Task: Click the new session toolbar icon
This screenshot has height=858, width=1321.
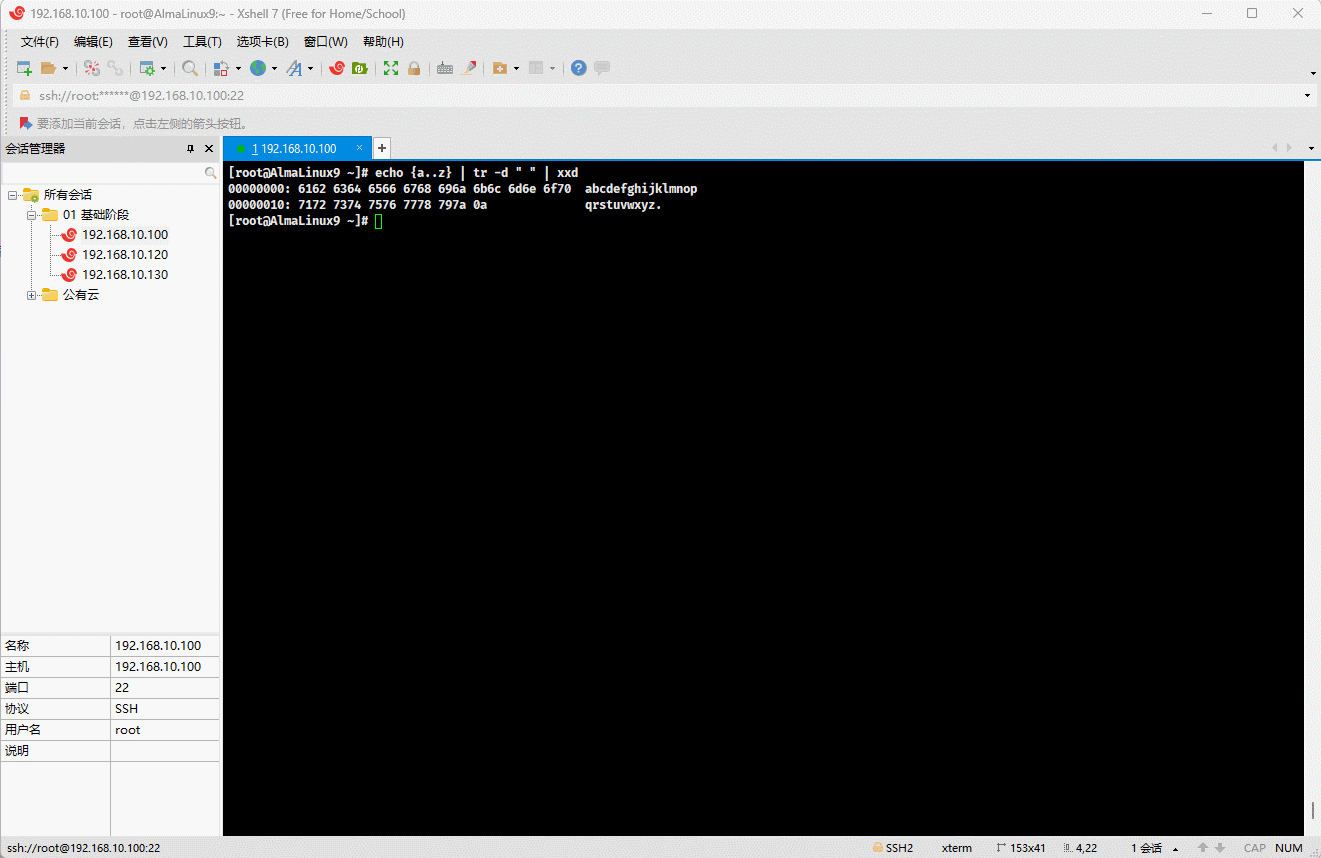Action: pos(24,68)
